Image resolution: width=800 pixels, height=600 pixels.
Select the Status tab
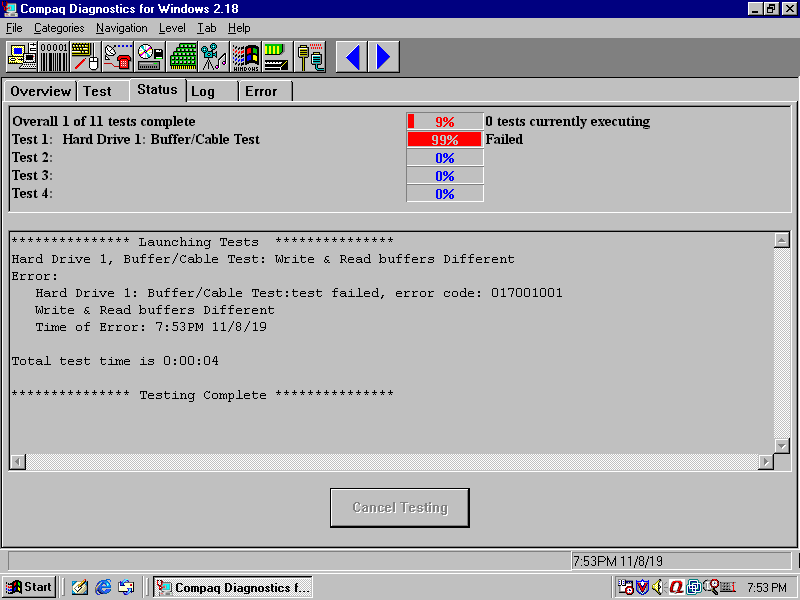[x=157, y=90]
